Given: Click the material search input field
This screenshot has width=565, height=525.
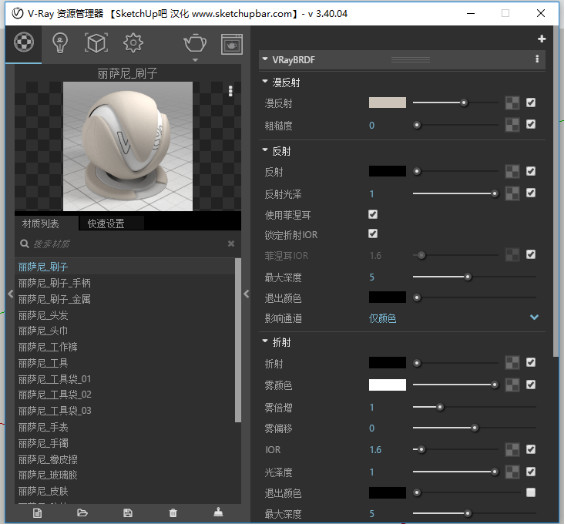Looking at the screenshot, I should coord(129,244).
